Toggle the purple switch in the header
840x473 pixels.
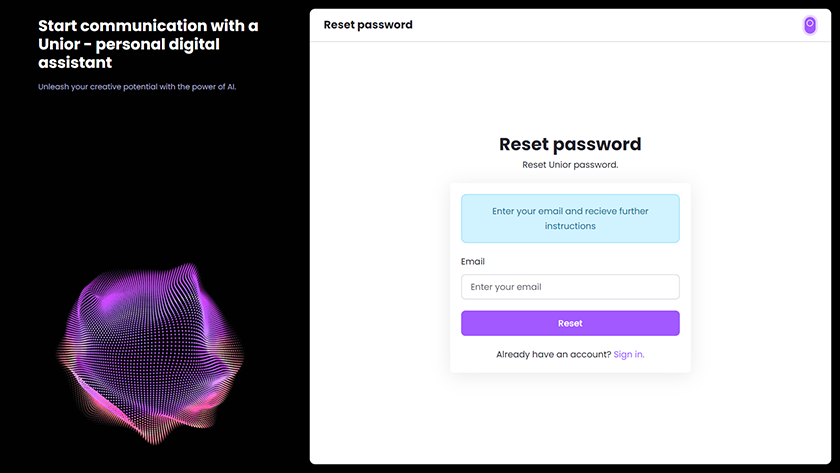coord(810,25)
